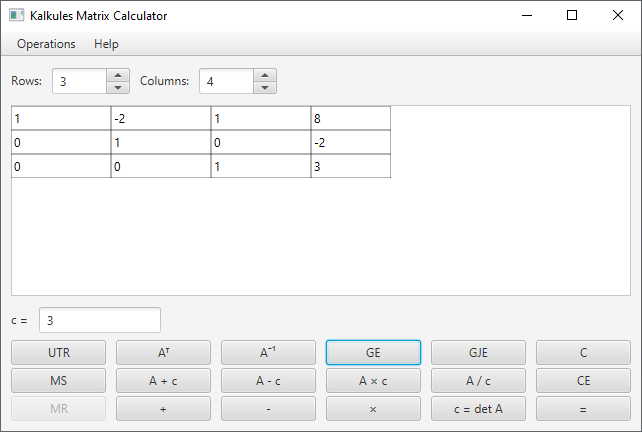The width and height of the screenshot is (642, 432).
Task: Click the A - c button
Action: [268, 380]
